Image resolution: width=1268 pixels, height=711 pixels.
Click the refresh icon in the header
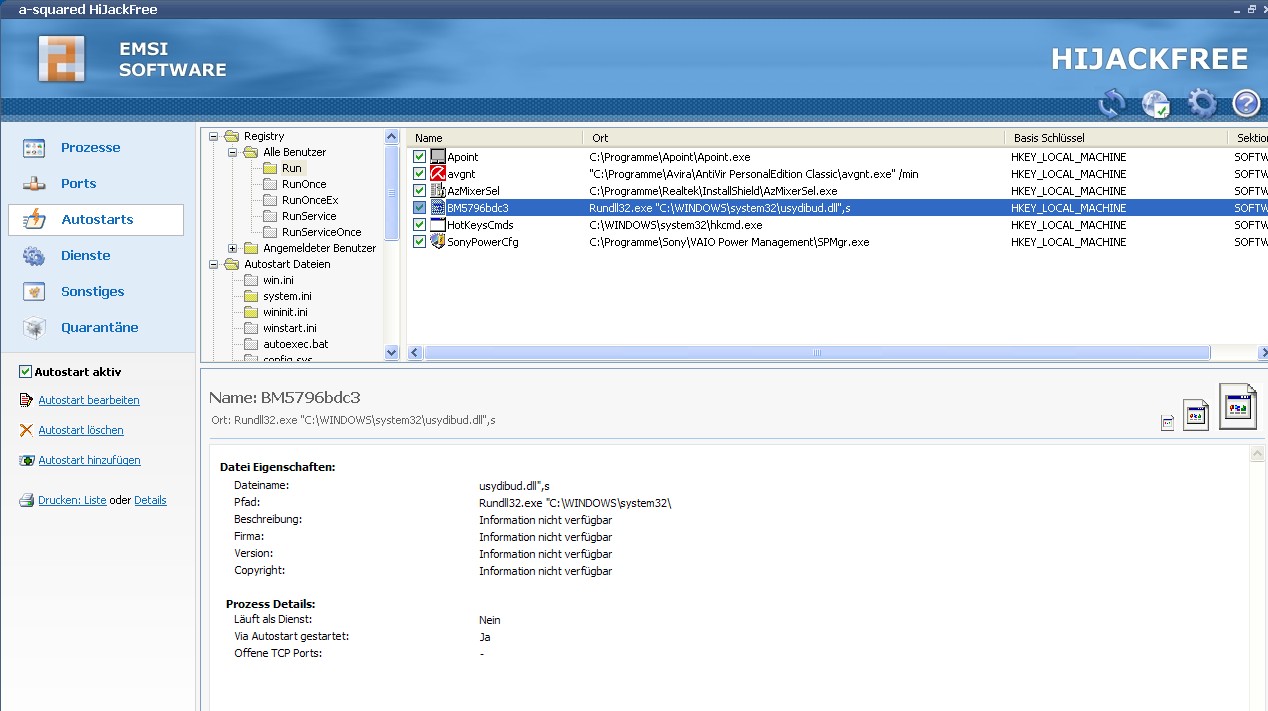click(1112, 103)
